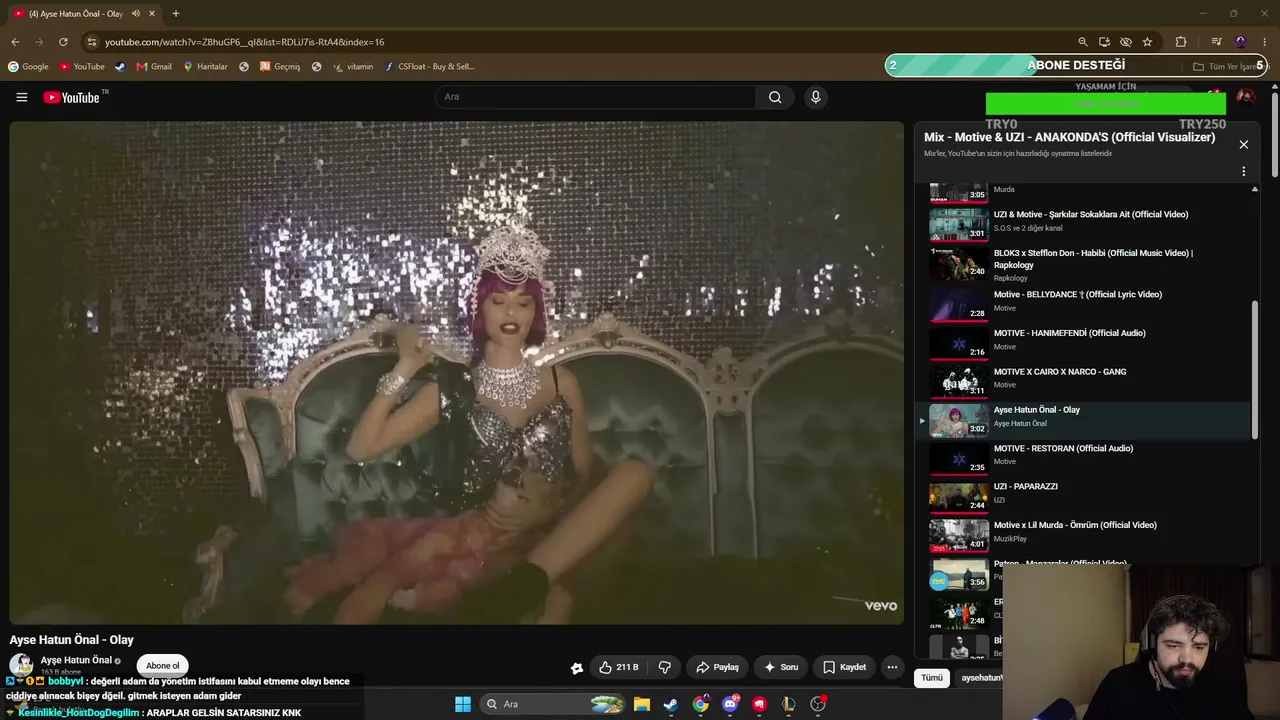Screen dimensions: 1280x720
Task: Open a new browser tab
Action: click(175, 14)
